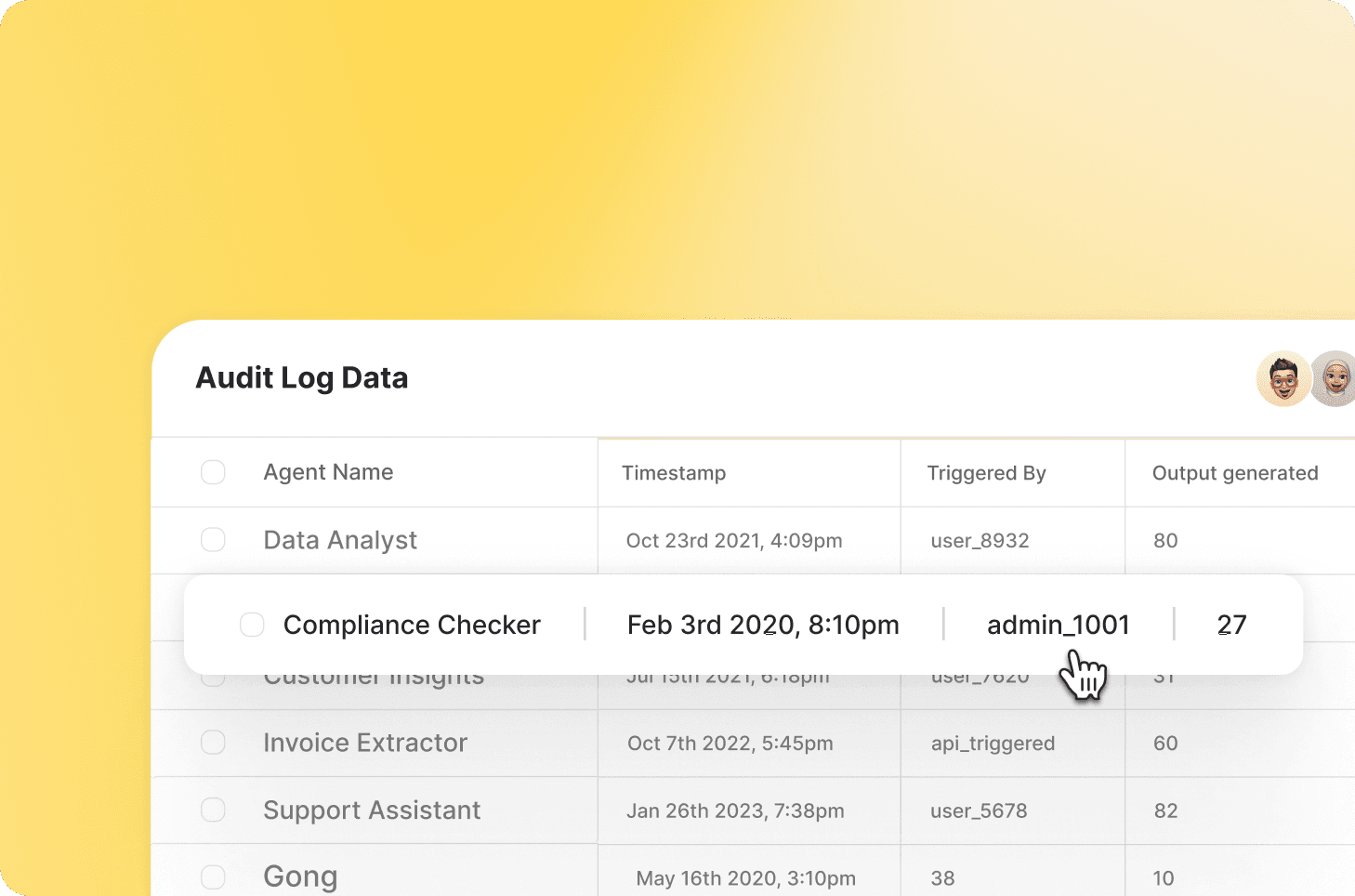Click the Triggered By column header

986,473
